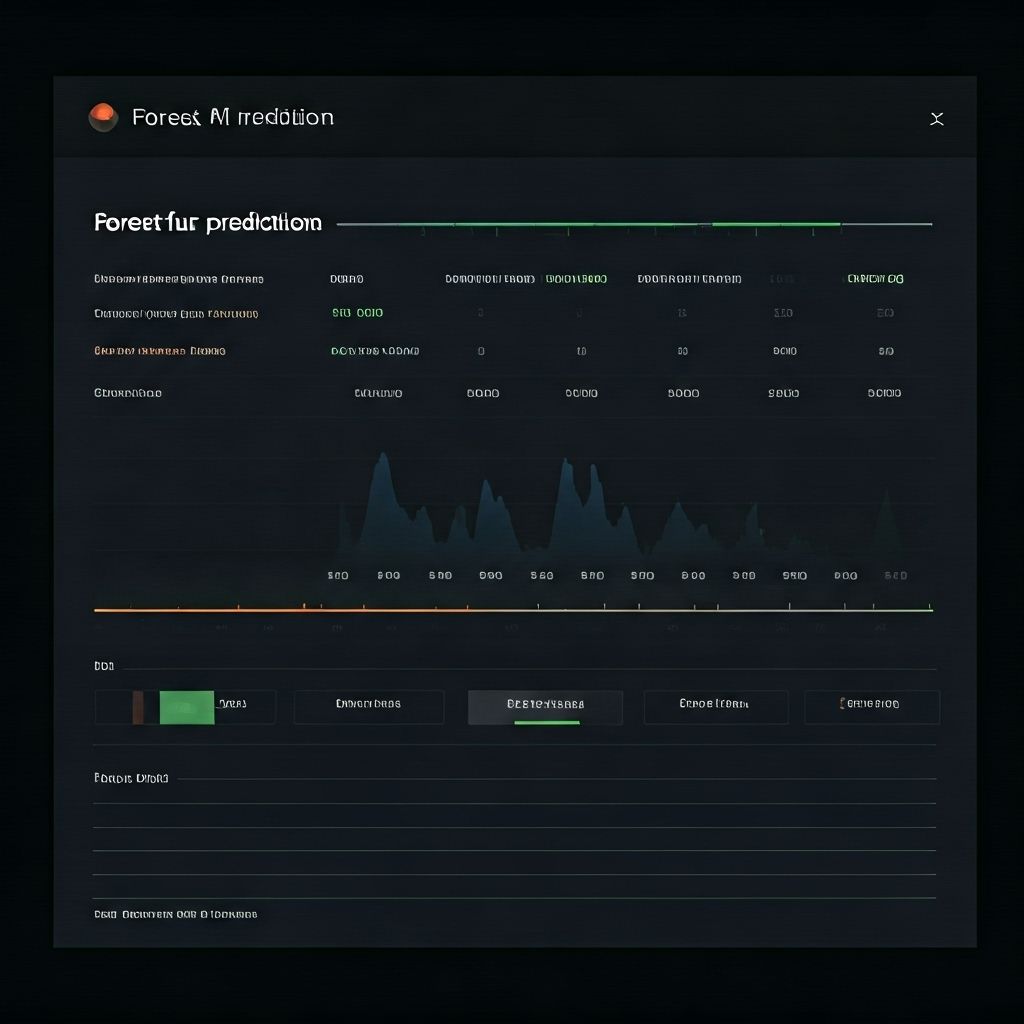Image resolution: width=1024 pixels, height=1024 pixels.
Task: Toggle the green switch in the options row
Action: point(186,707)
